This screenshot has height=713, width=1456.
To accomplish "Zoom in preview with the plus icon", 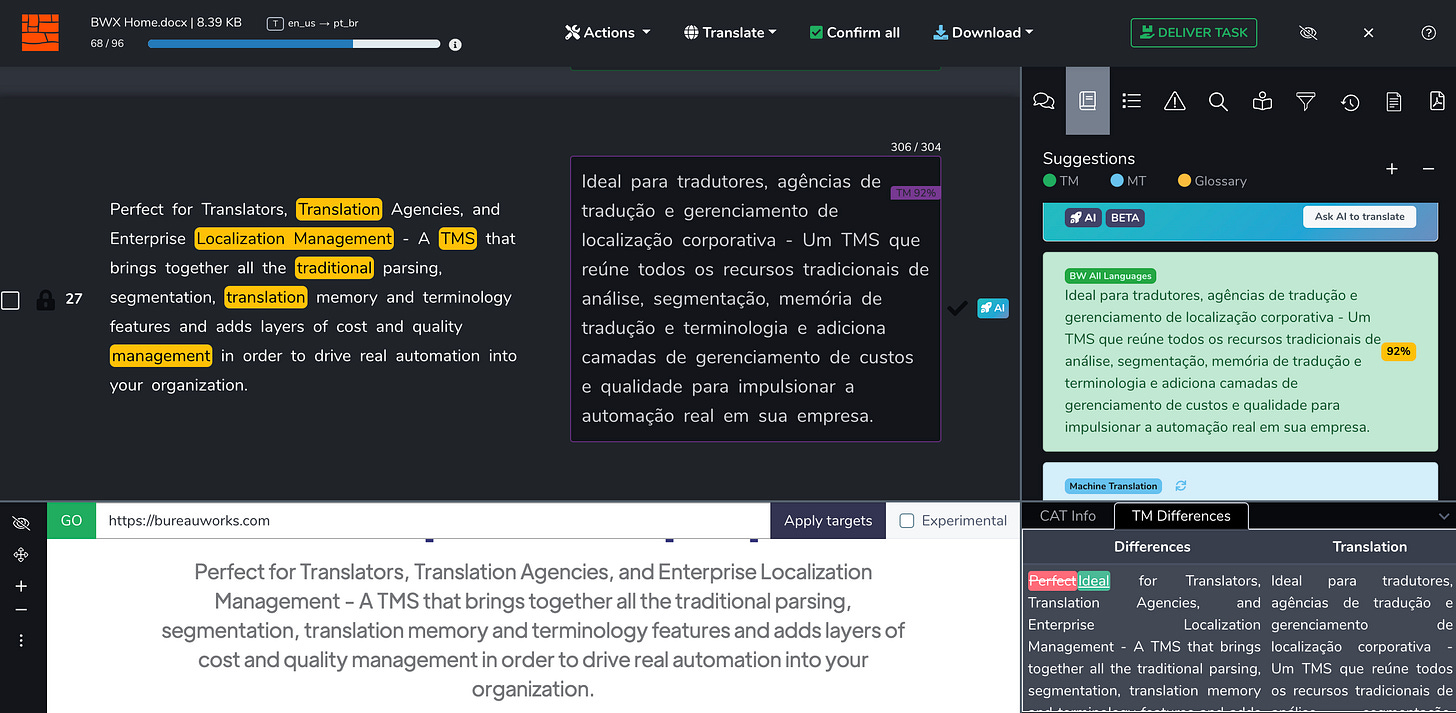I will (x=21, y=586).
